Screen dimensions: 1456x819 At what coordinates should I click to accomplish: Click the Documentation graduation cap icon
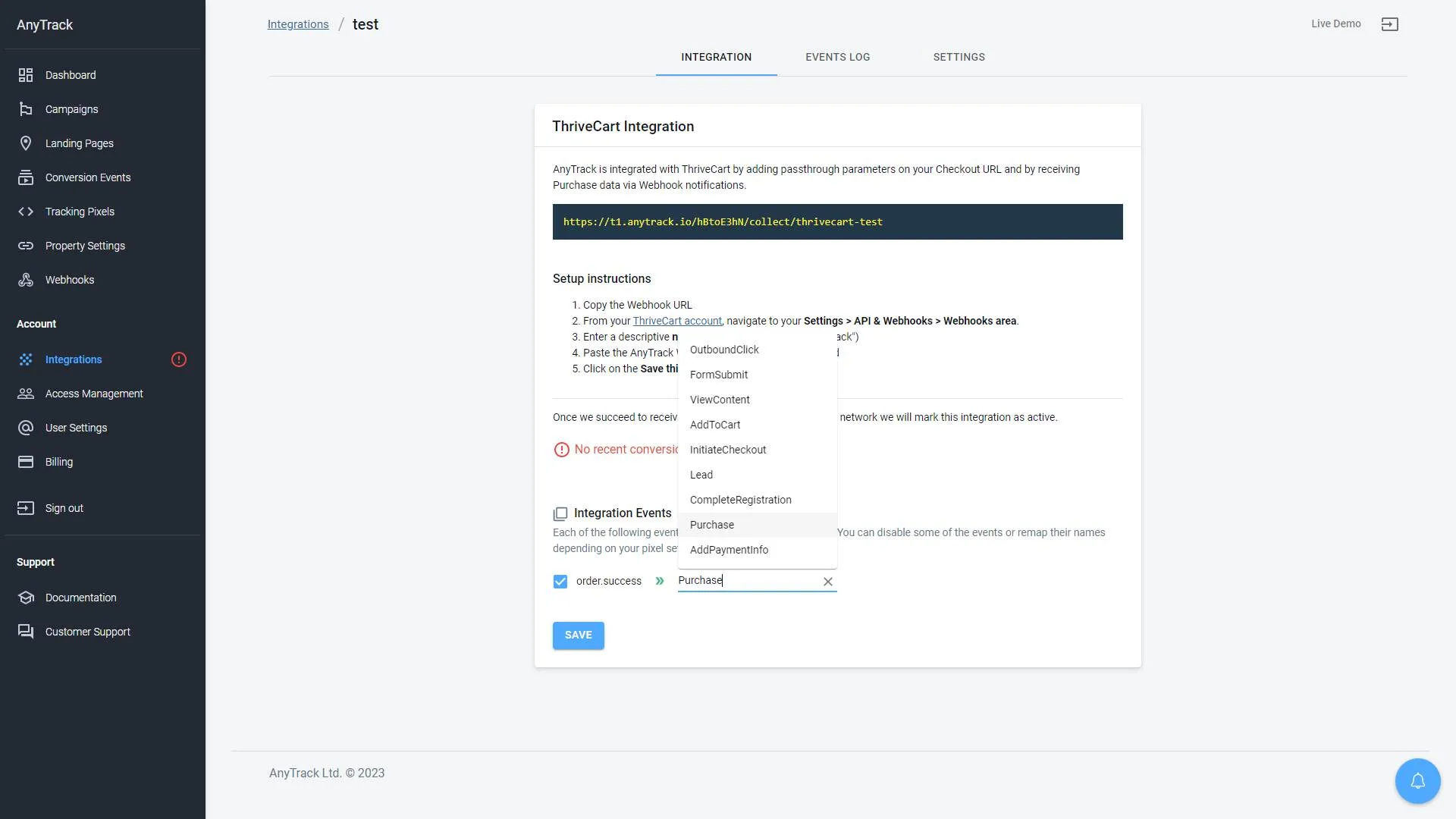click(x=26, y=598)
